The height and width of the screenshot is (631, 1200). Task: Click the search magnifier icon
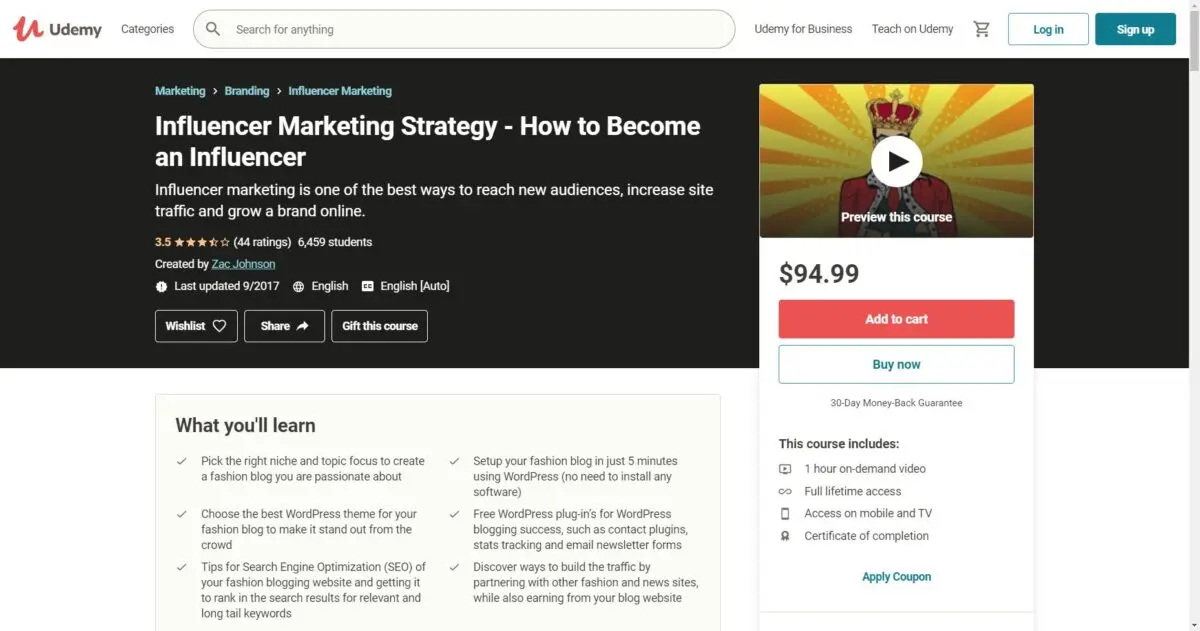213,29
